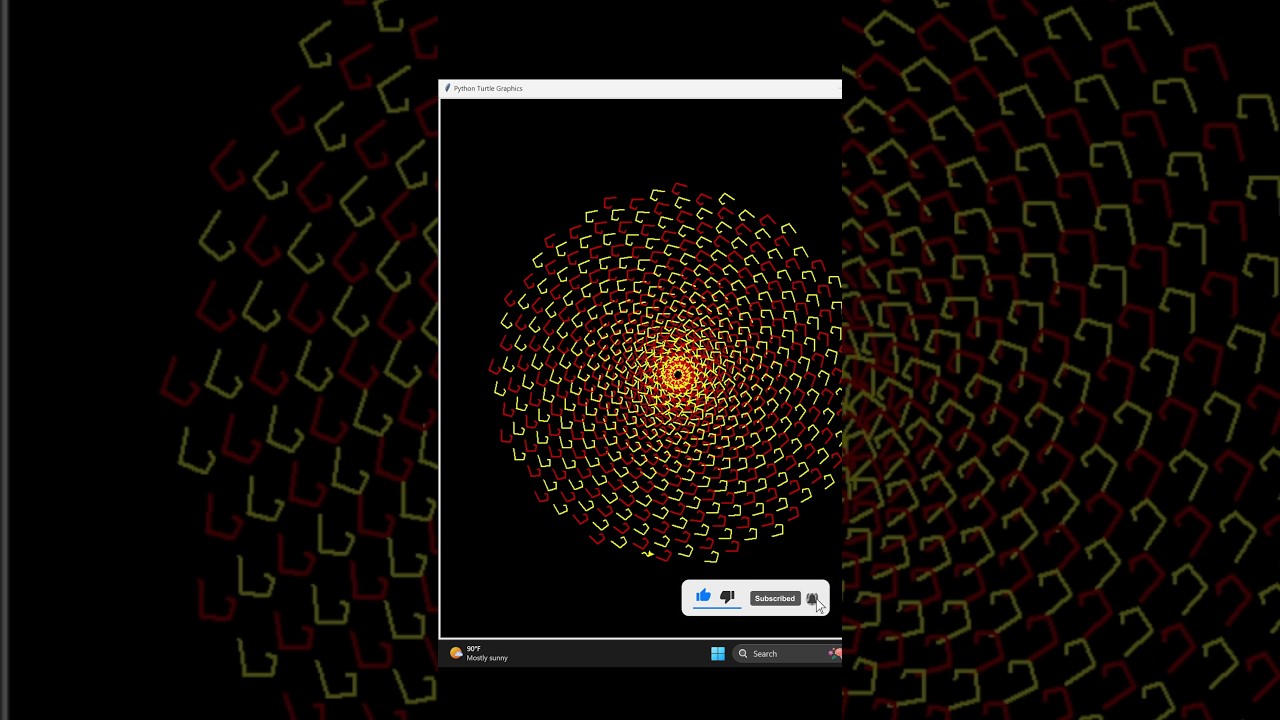Click the notification bell icon
The image size is (1280, 720).
(812, 598)
